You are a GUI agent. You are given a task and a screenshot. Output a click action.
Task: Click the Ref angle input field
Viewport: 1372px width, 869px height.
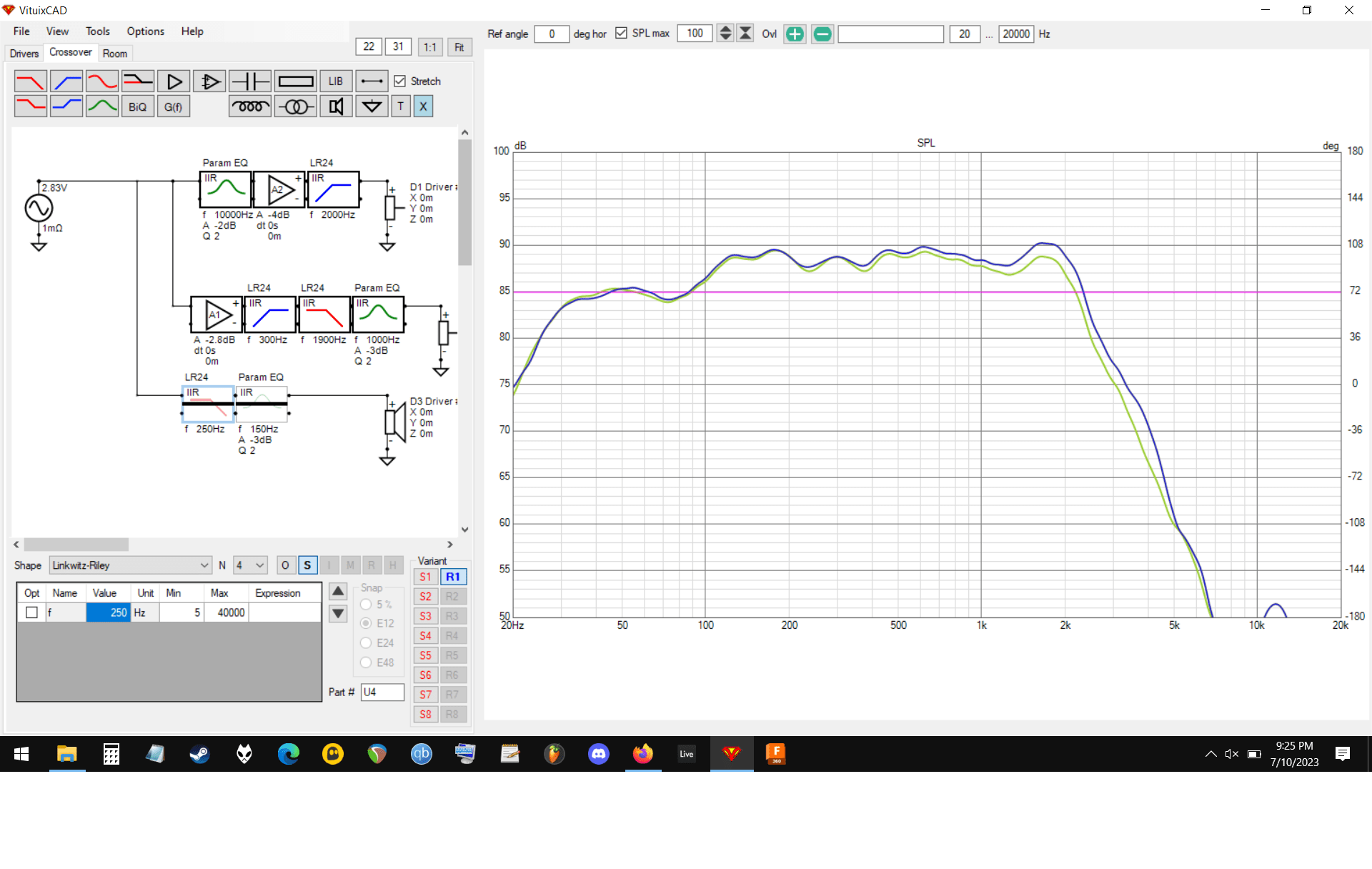point(552,34)
